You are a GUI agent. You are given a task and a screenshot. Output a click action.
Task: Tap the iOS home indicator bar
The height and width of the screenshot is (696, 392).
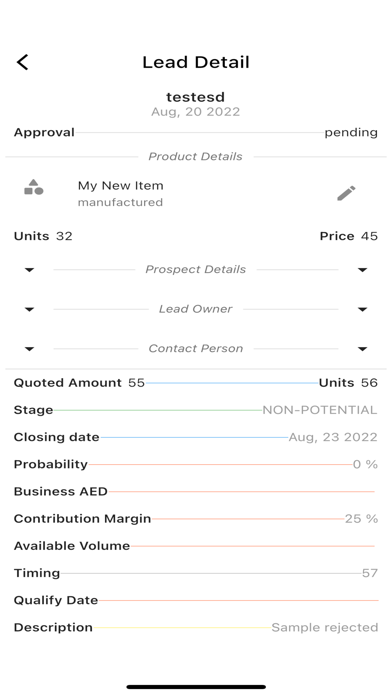(x=196, y=687)
